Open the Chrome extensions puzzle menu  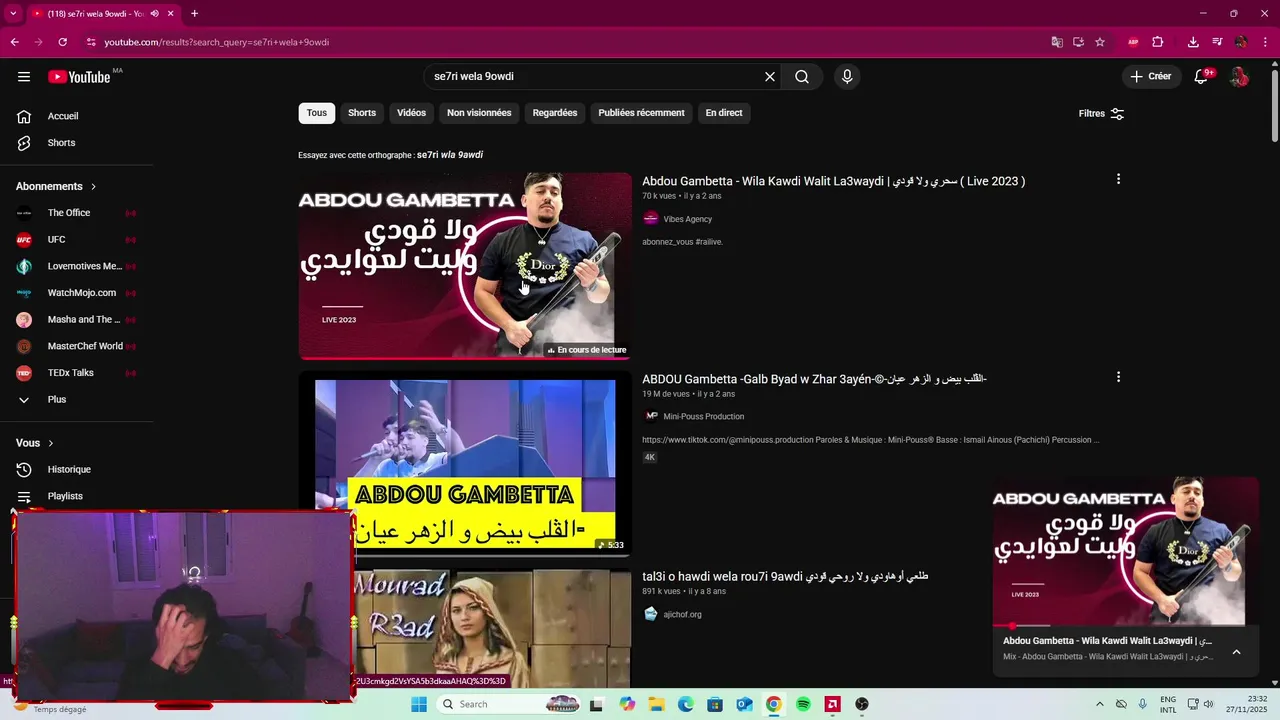(1158, 42)
